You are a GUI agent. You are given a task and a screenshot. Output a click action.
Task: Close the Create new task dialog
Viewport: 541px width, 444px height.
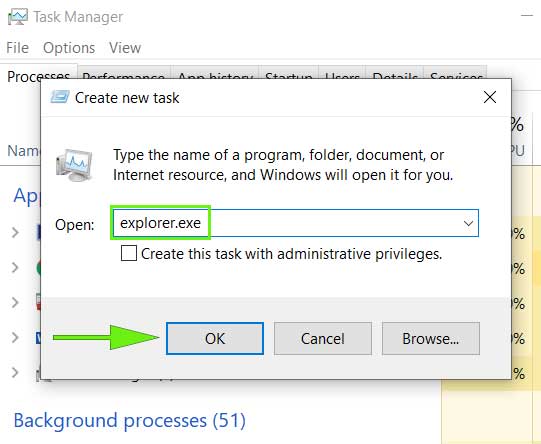coord(490,97)
